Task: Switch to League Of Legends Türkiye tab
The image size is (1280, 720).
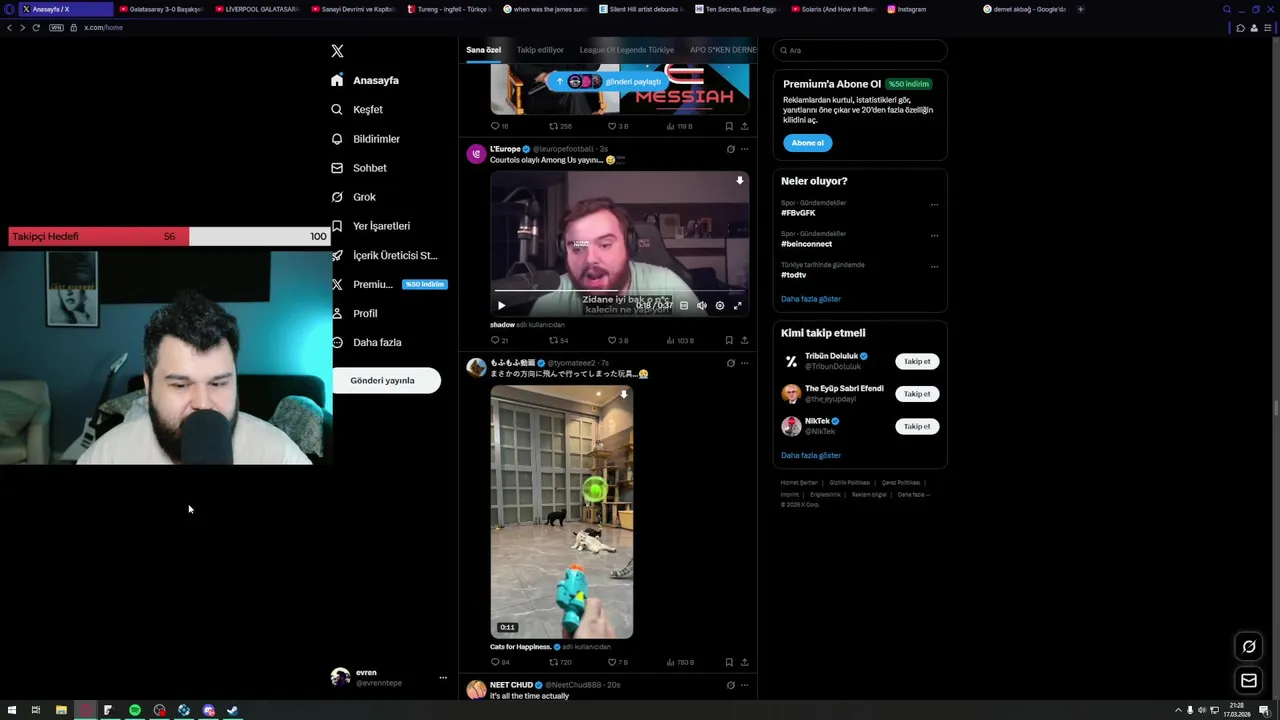Action: [627, 50]
